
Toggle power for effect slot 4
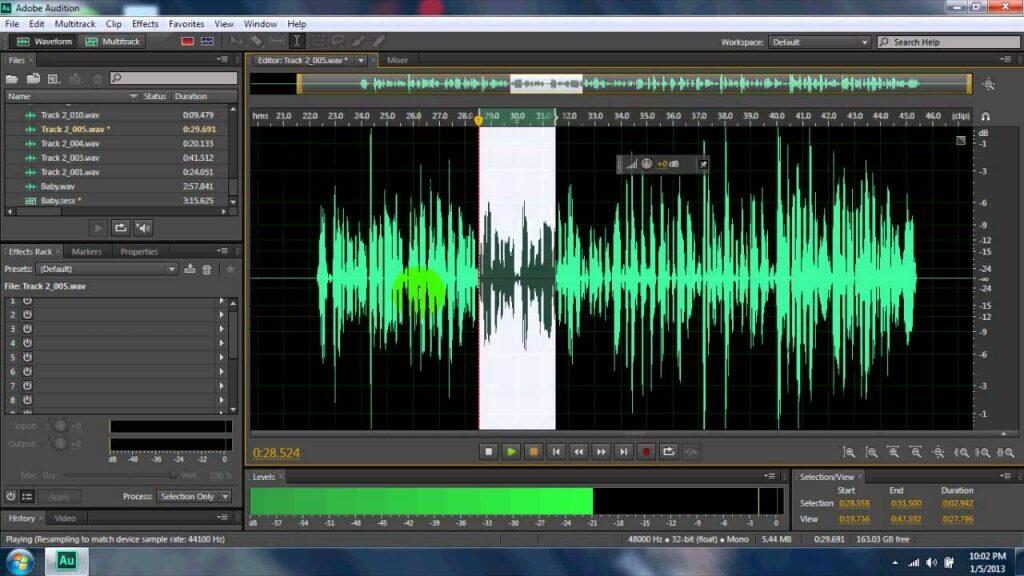(27, 344)
